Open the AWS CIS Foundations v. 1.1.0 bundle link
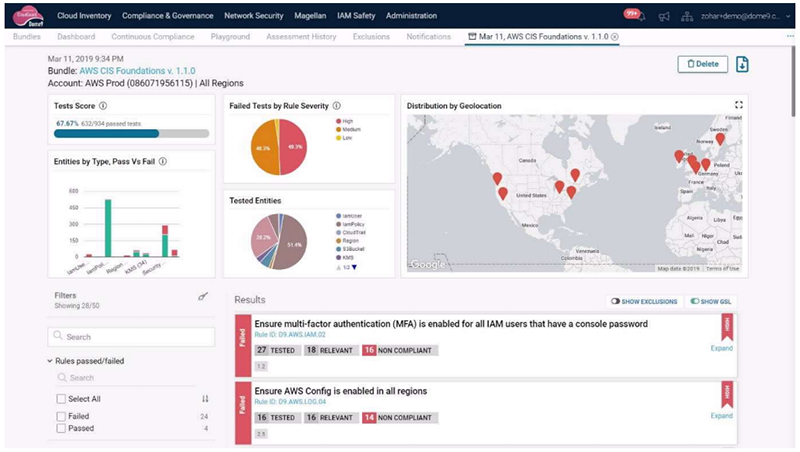 (x=137, y=71)
